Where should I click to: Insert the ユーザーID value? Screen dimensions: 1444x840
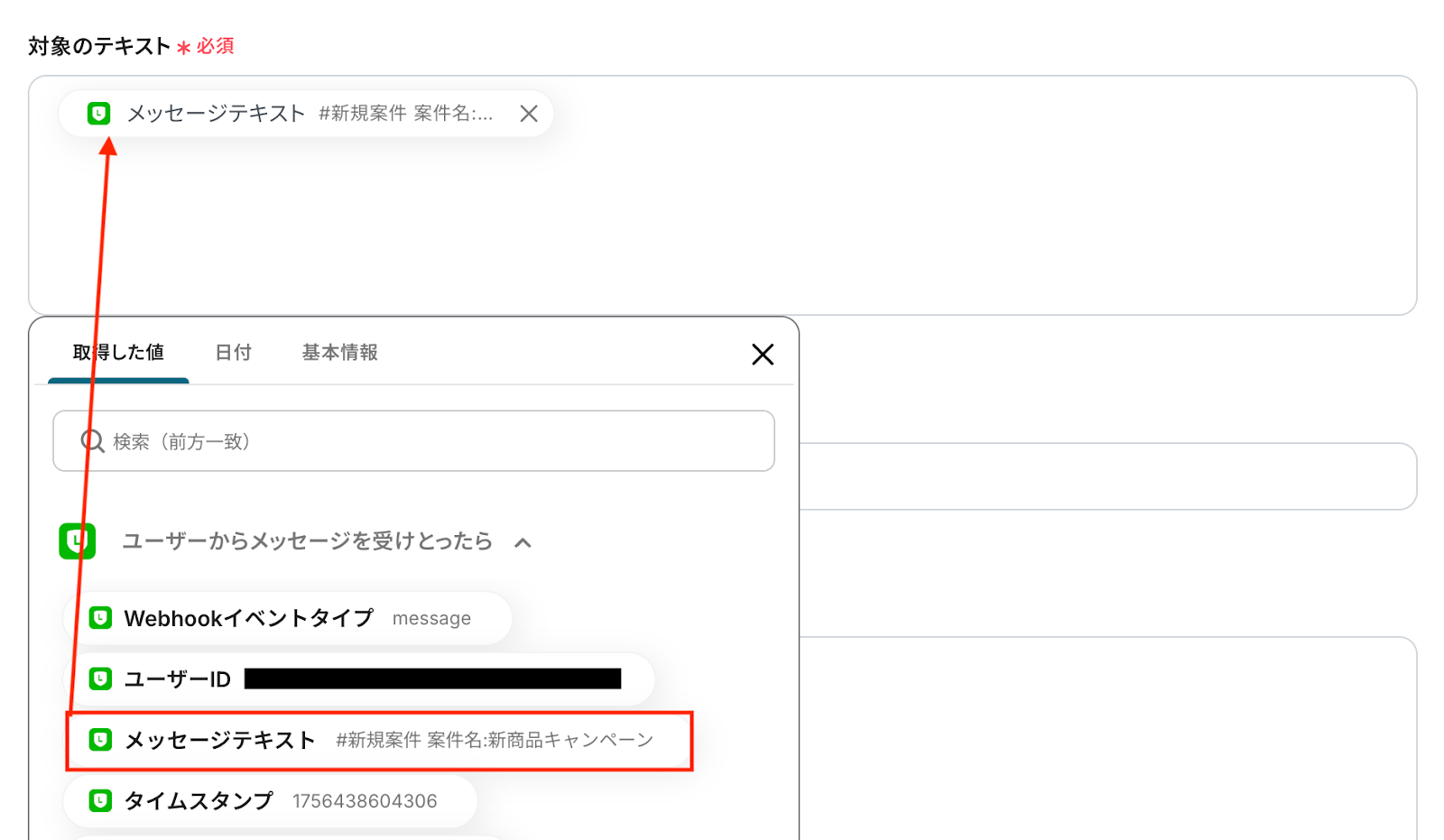point(359,679)
